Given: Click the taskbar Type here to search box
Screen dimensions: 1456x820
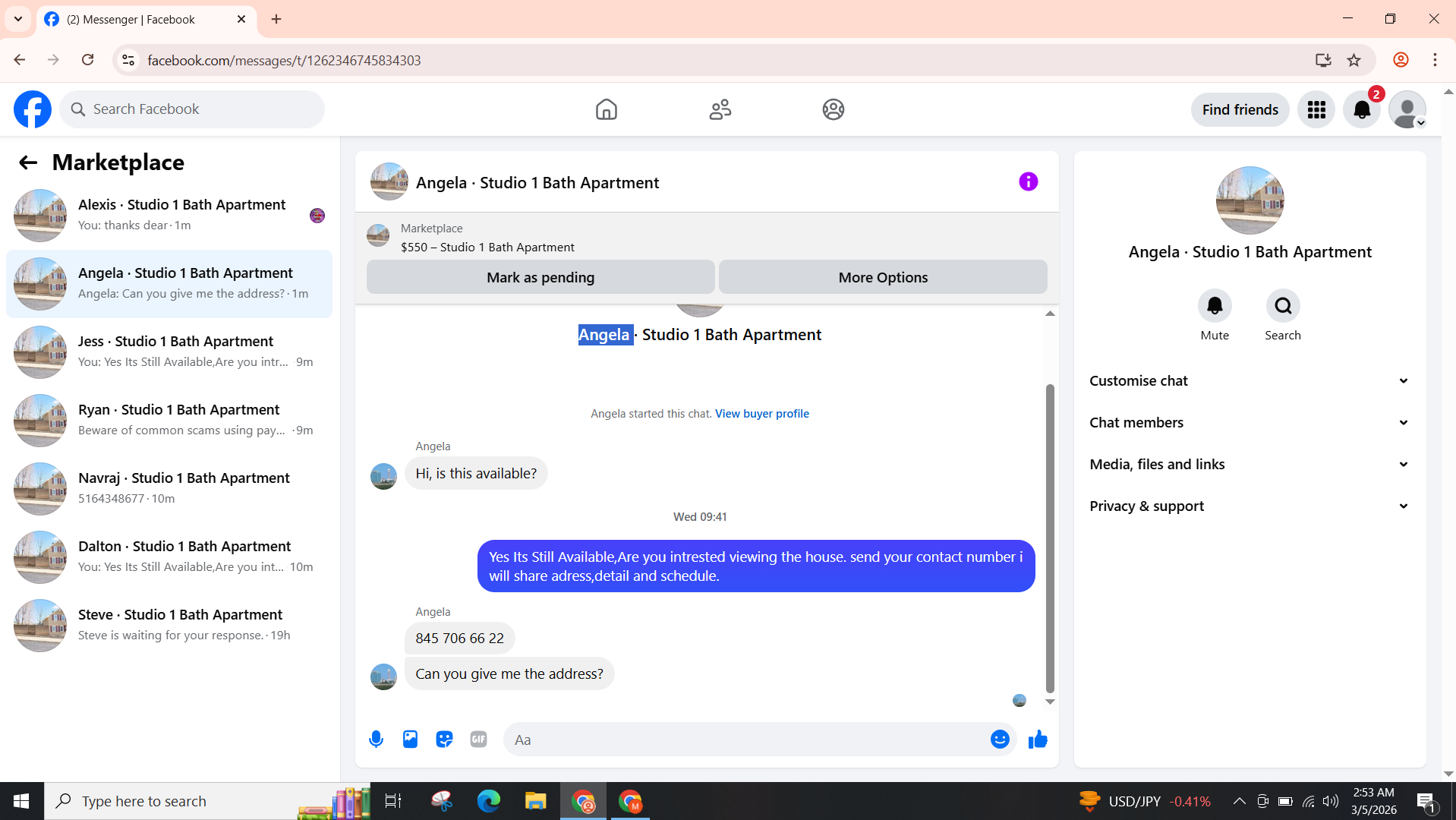Looking at the screenshot, I should [207, 801].
